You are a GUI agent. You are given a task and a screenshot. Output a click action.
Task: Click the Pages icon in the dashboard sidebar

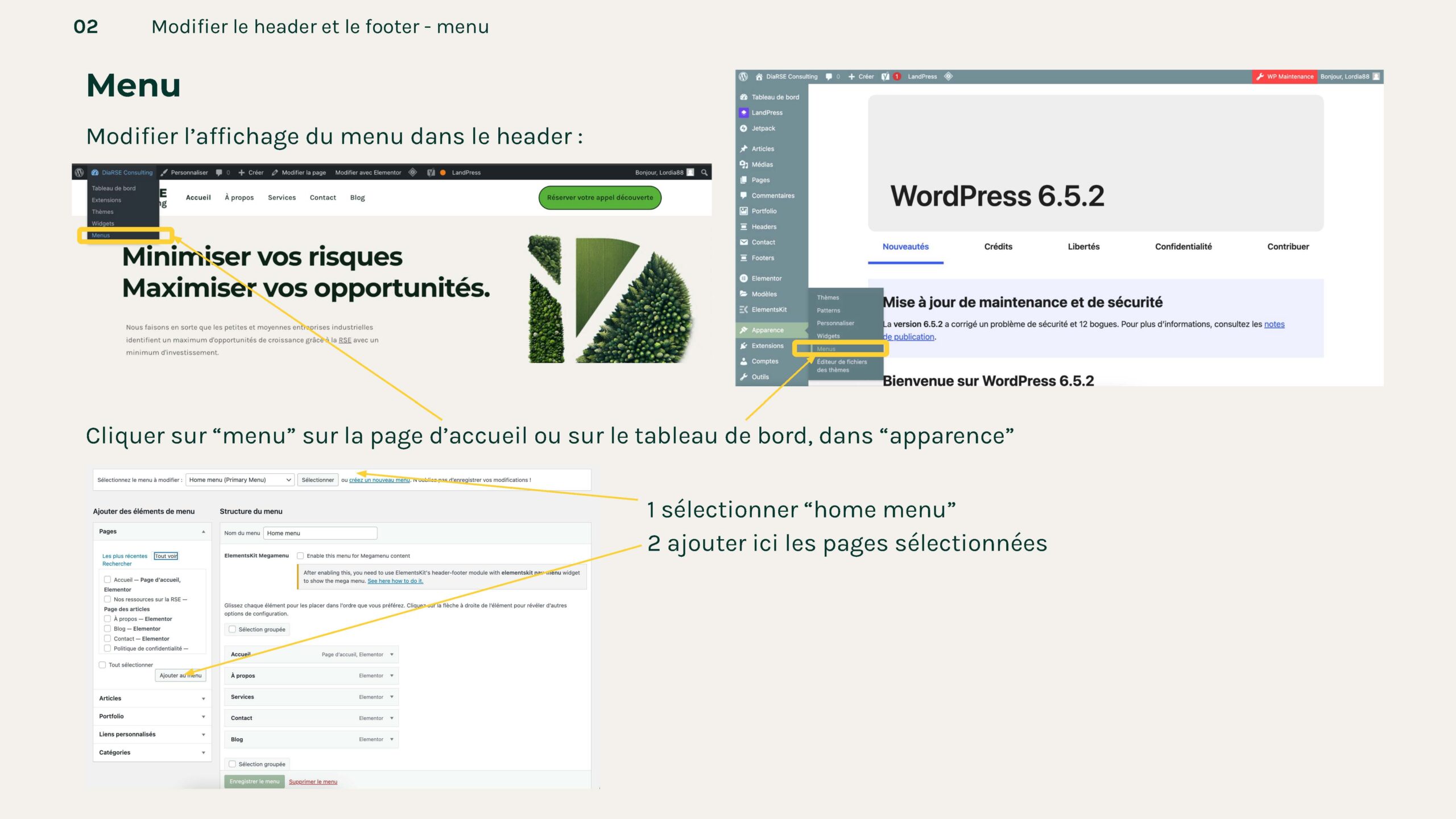(x=743, y=180)
